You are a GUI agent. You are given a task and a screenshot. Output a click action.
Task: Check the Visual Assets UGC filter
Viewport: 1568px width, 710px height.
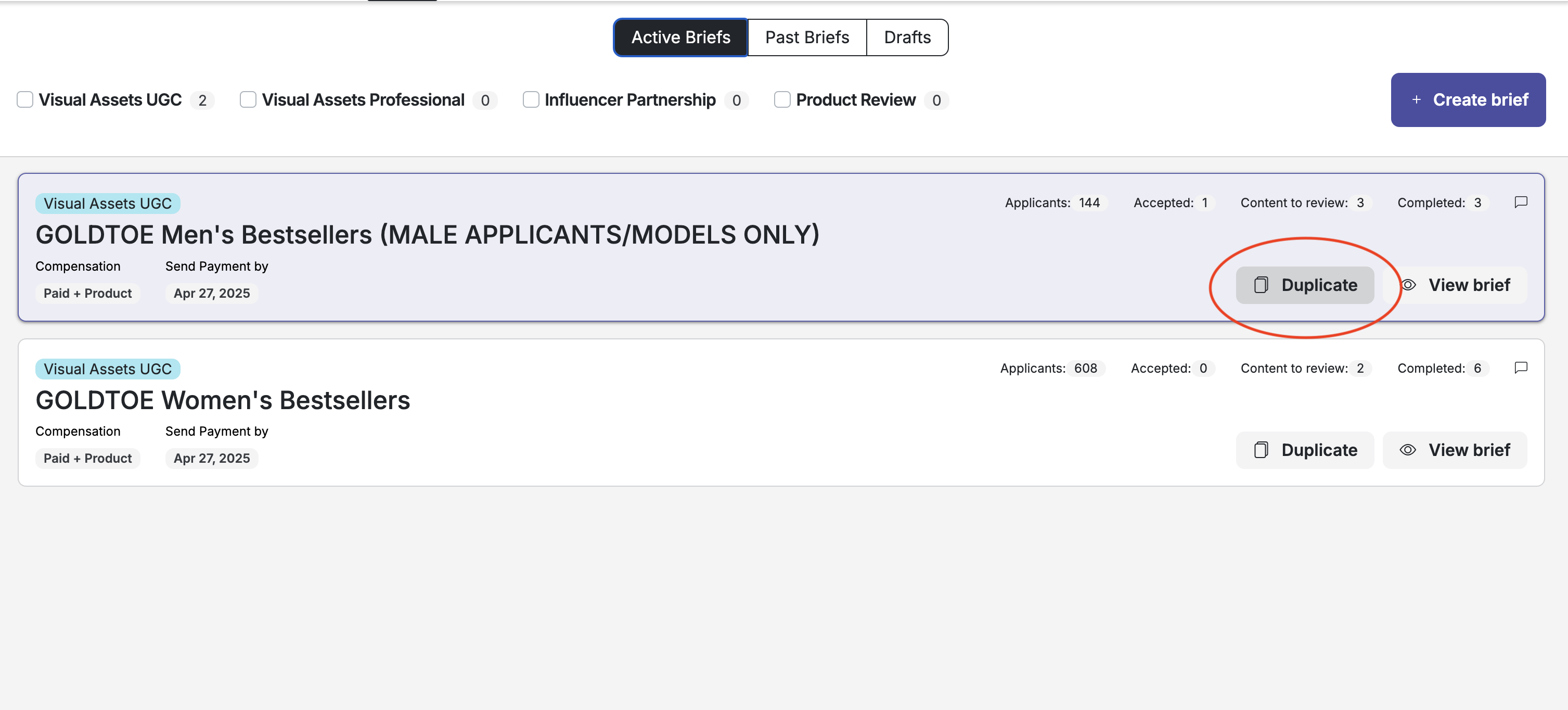25,100
